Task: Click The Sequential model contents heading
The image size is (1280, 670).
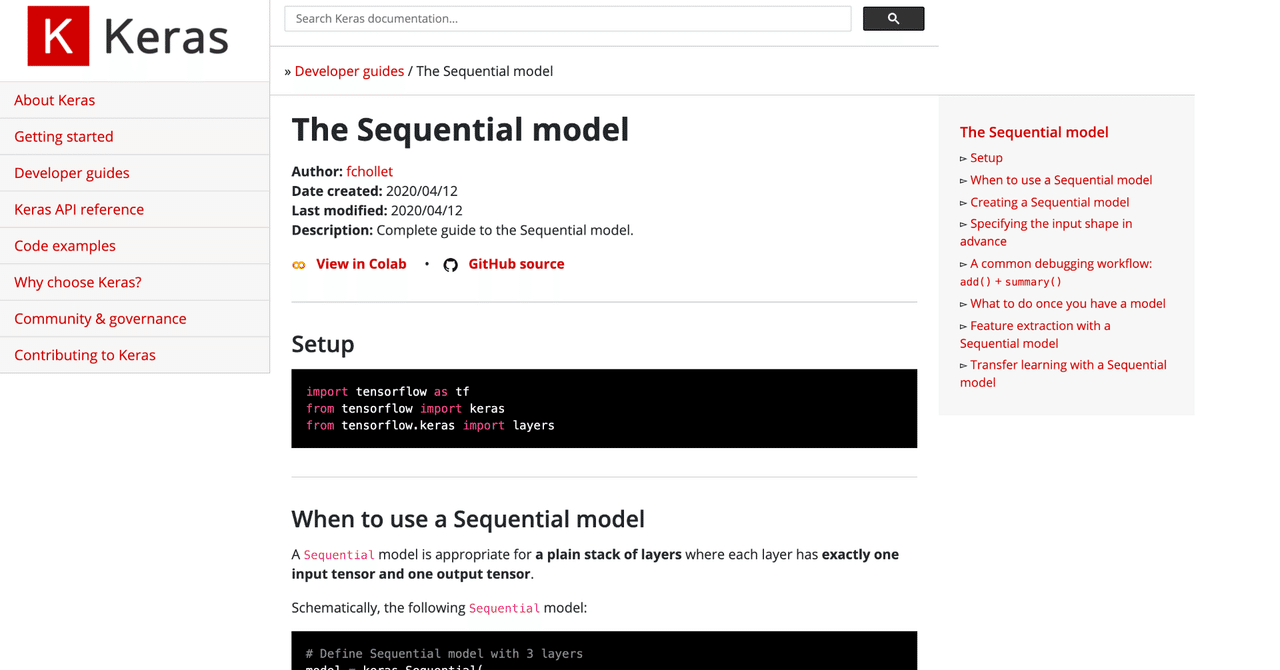Action: tap(1034, 132)
